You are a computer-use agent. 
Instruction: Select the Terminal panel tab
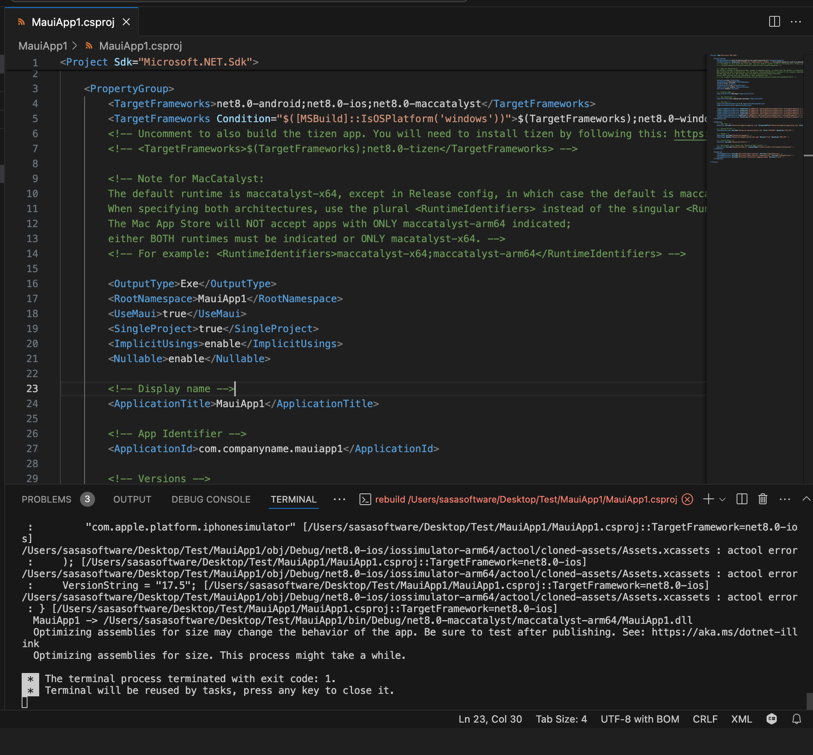click(x=293, y=499)
